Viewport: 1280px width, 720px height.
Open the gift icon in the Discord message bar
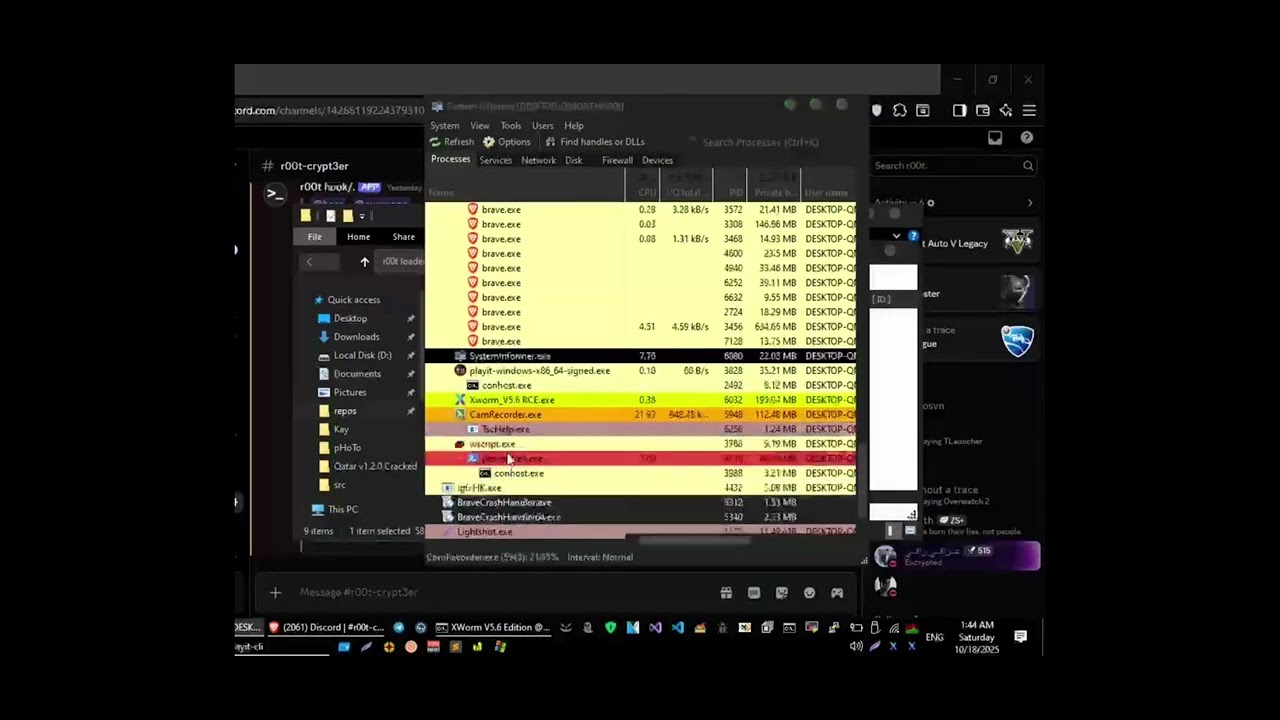click(726, 593)
